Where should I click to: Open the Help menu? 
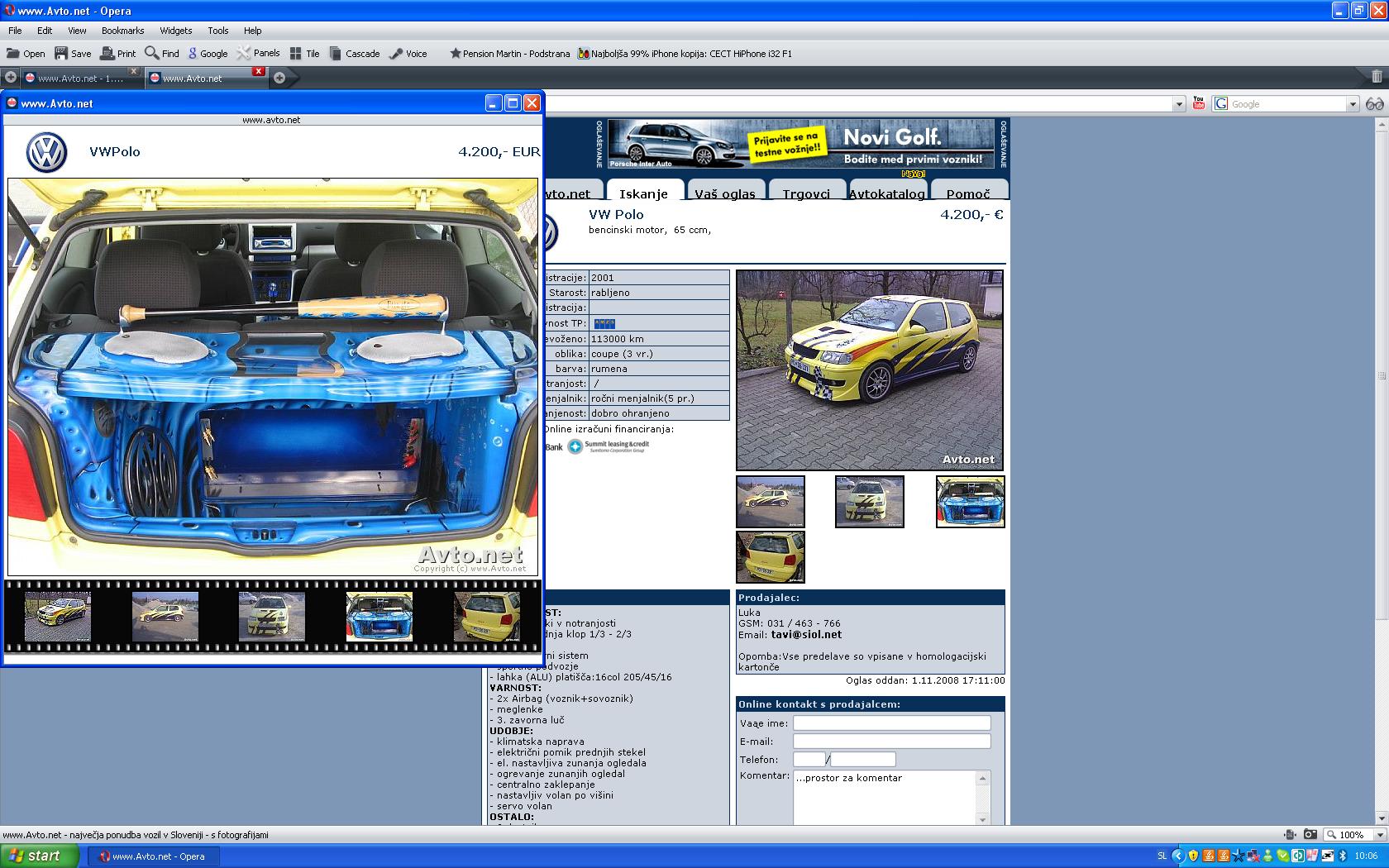(x=253, y=31)
